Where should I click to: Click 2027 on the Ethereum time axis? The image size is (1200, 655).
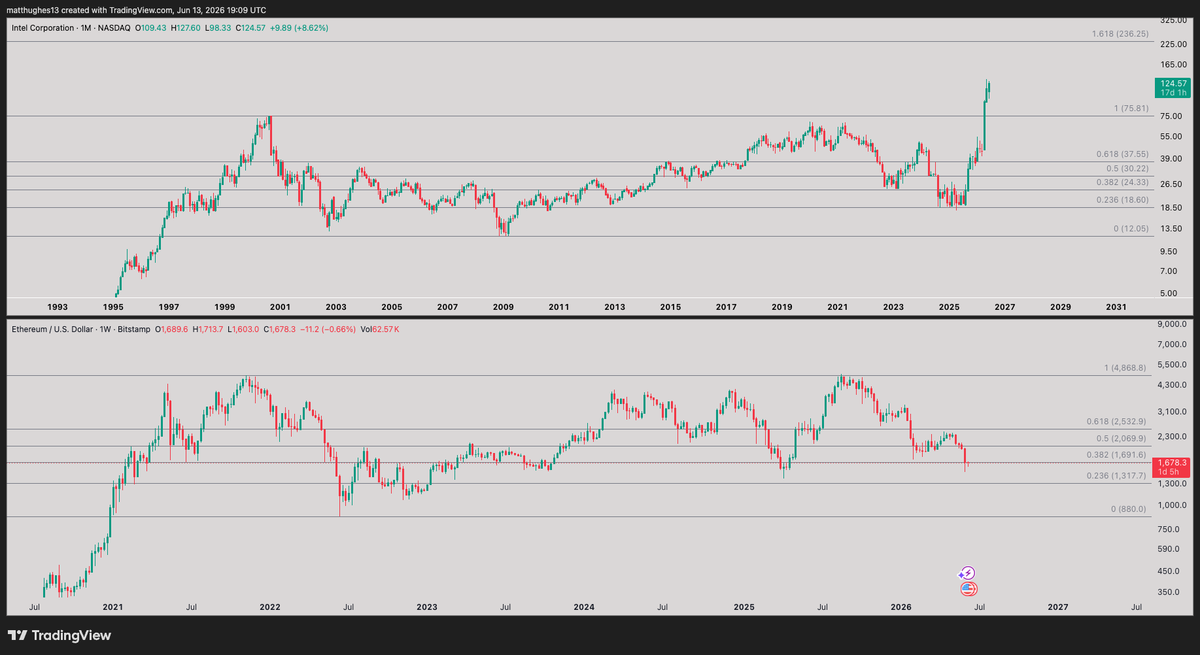(1058, 607)
